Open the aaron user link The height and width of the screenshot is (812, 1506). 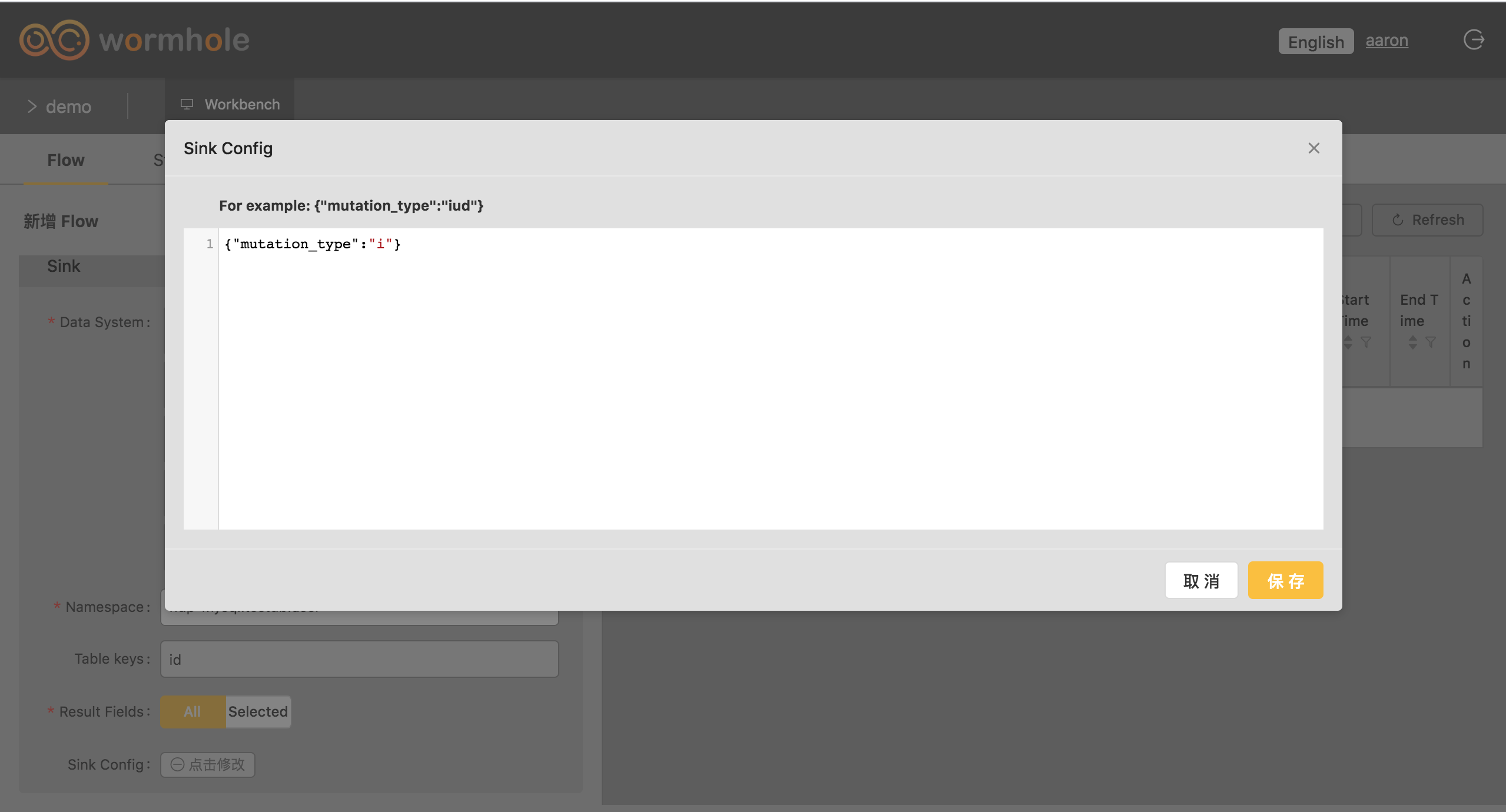coord(1386,41)
